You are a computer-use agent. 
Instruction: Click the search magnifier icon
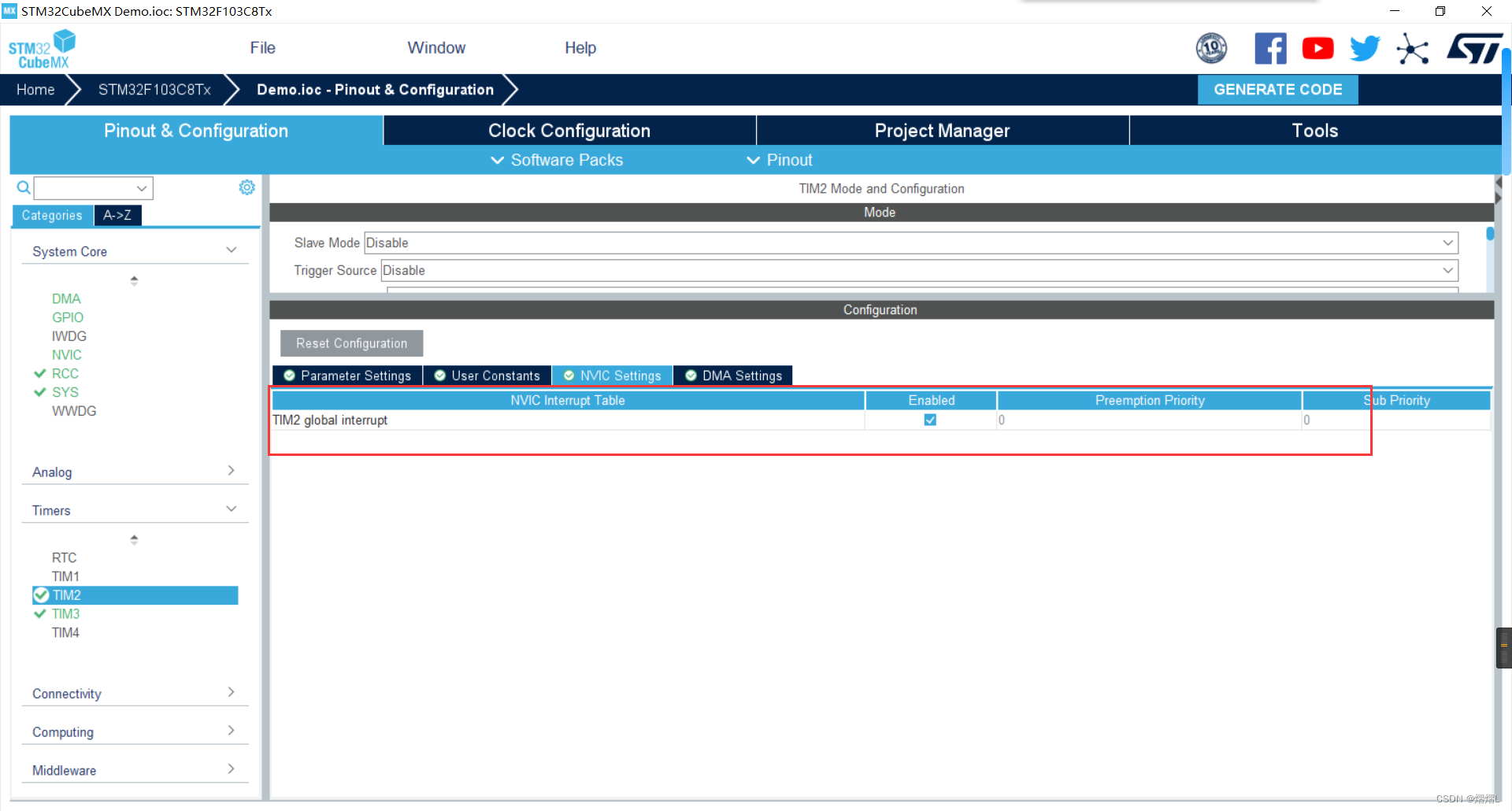pos(24,187)
